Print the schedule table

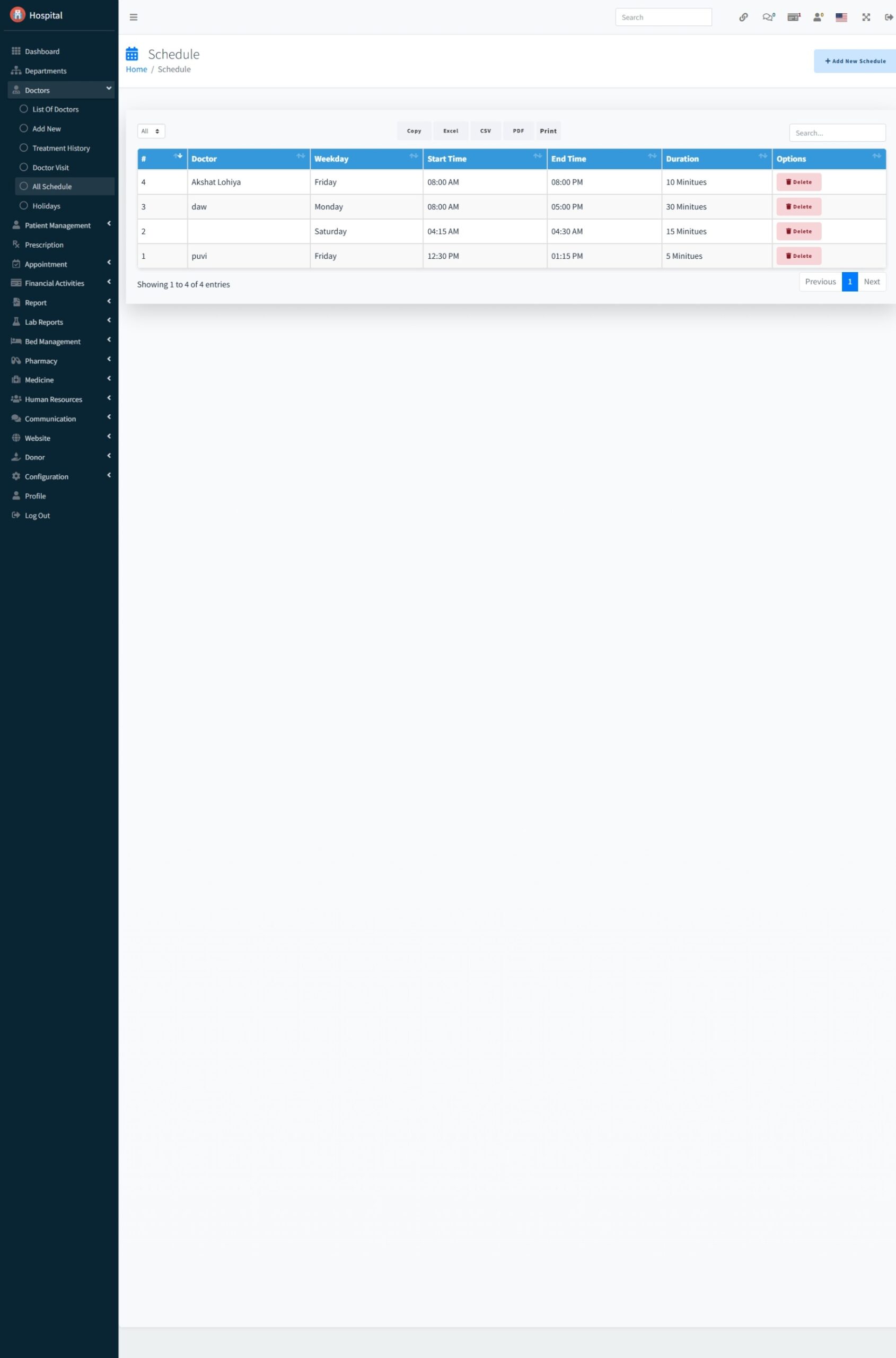pos(548,131)
